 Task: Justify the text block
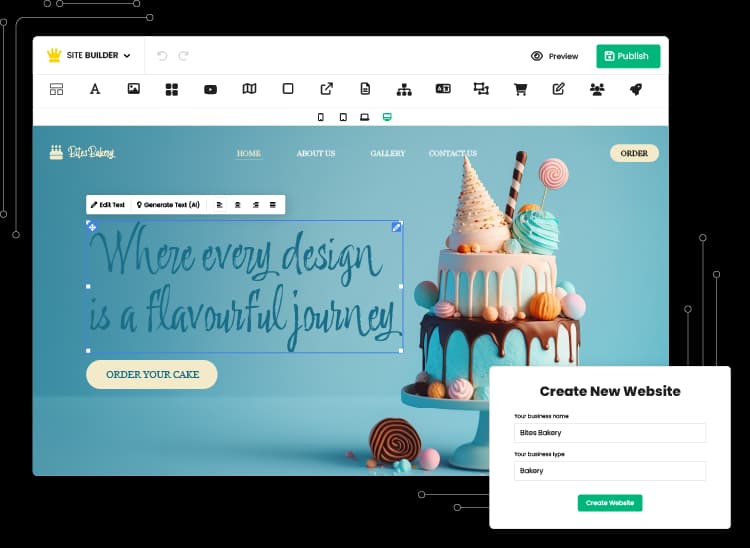point(273,205)
